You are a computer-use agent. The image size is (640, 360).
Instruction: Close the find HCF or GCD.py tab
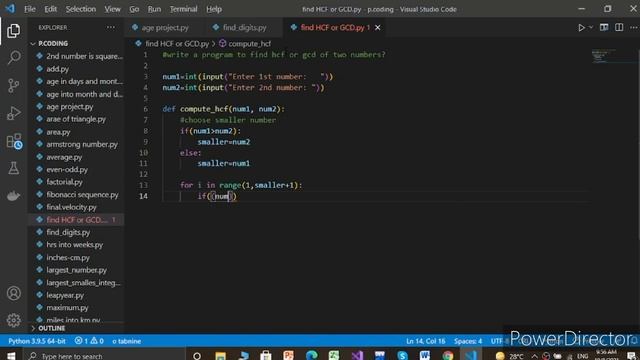[378, 28]
